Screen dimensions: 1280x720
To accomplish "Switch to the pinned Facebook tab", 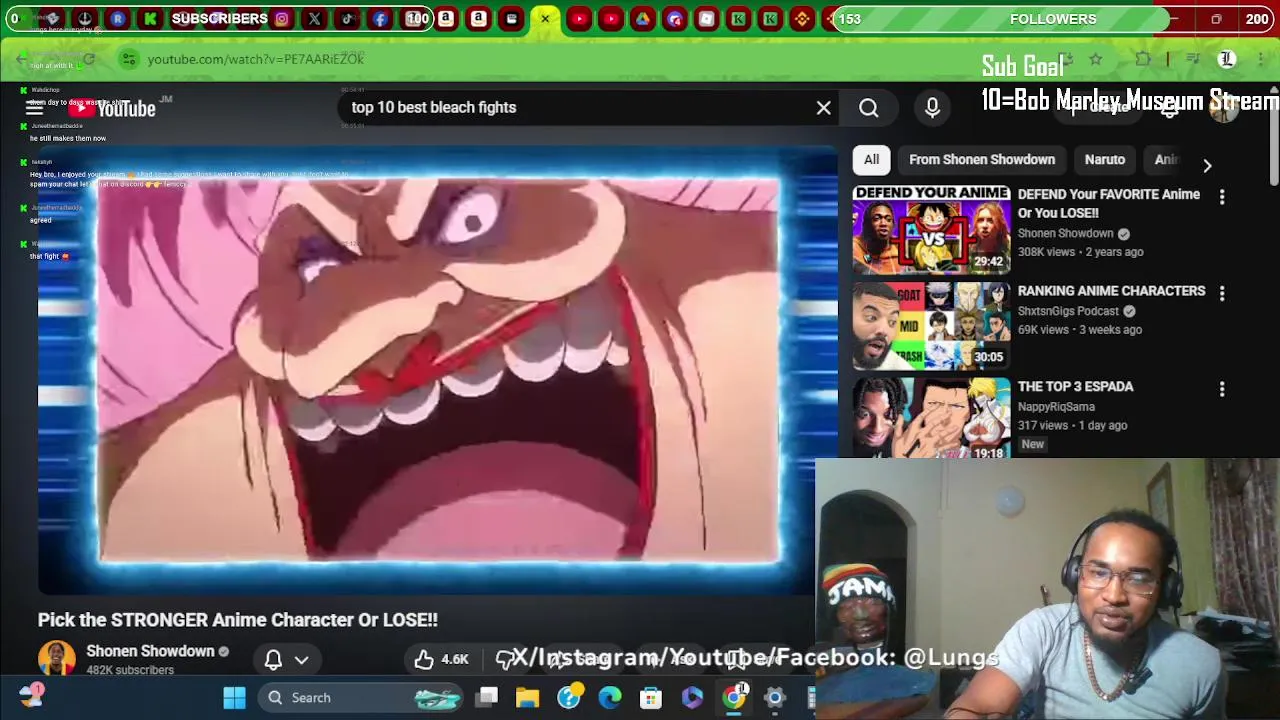I will pos(380,18).
